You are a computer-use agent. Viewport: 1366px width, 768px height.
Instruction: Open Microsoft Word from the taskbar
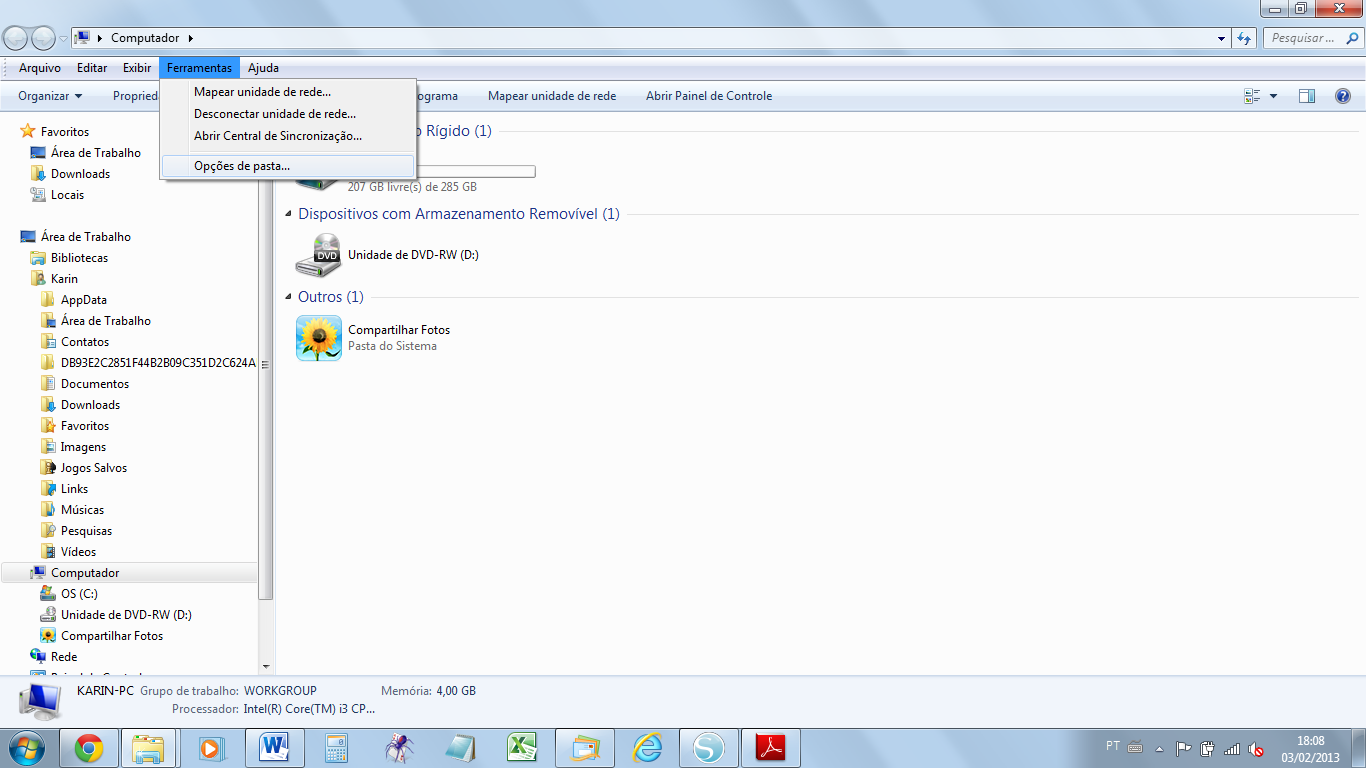point(273,748)
